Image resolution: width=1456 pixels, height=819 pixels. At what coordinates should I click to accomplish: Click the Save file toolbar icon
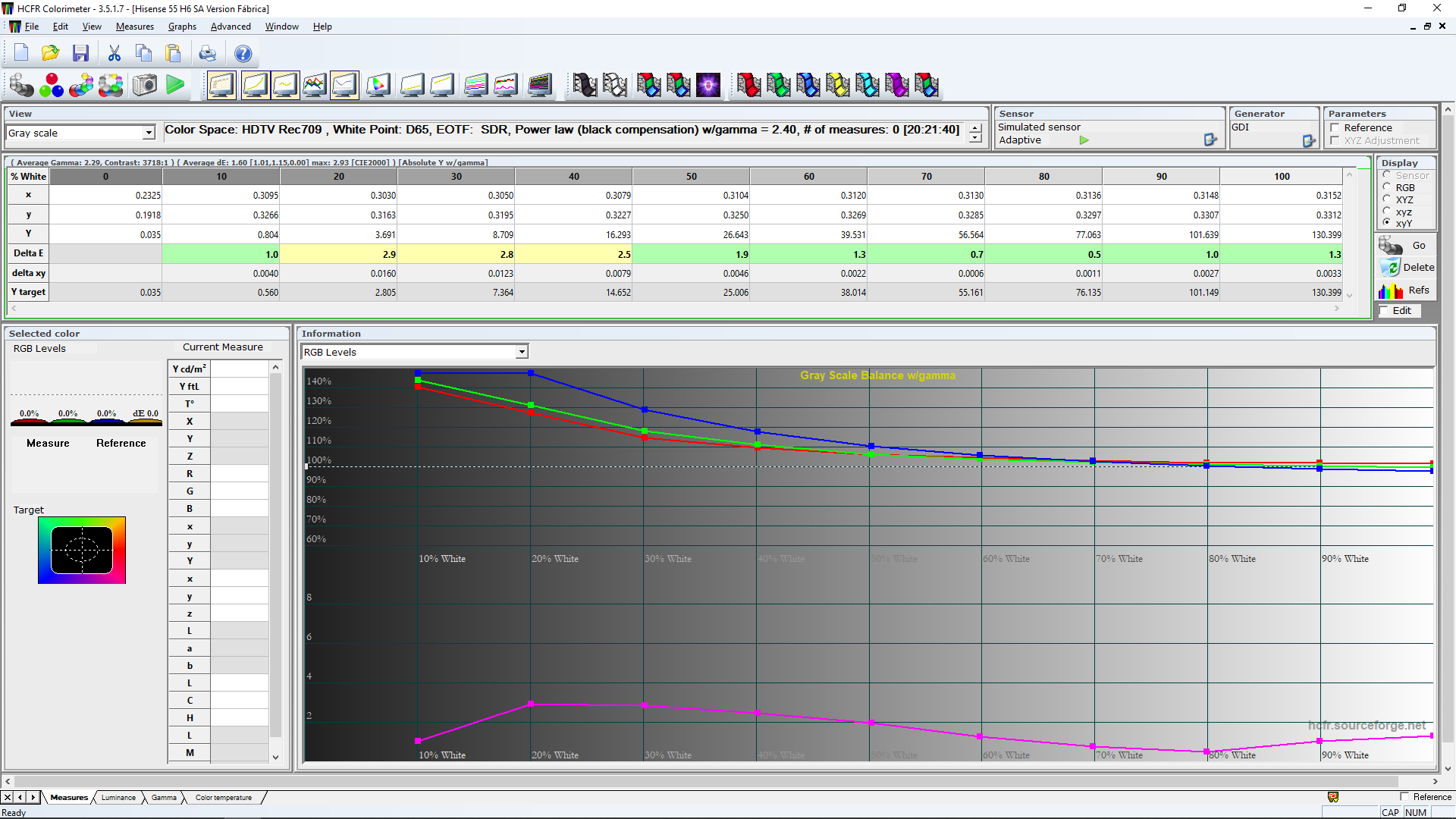[80, 53]
